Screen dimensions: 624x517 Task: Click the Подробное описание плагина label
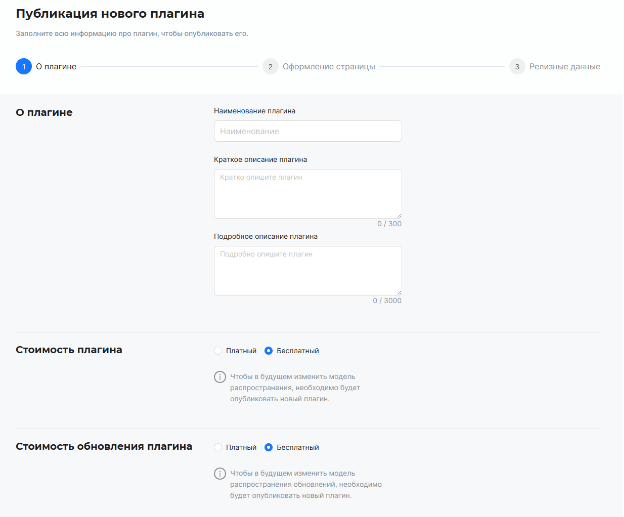[x=265, y=237]
